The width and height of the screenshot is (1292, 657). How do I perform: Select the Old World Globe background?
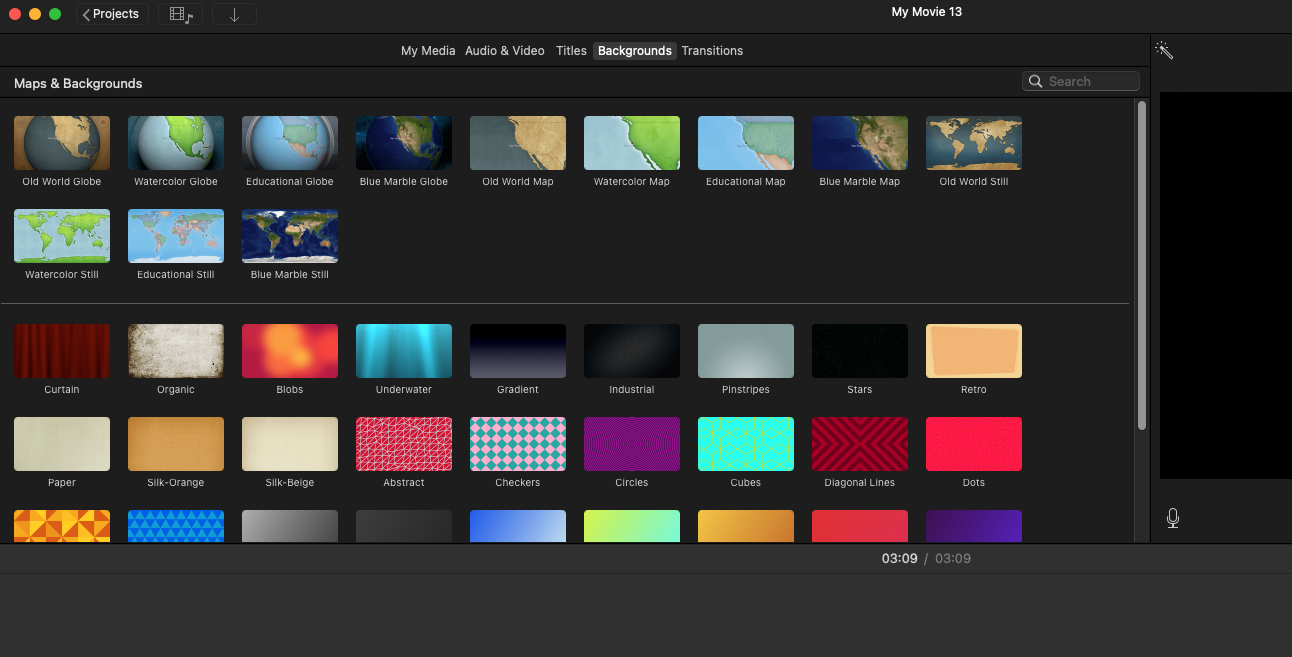(x=62, y=143)
